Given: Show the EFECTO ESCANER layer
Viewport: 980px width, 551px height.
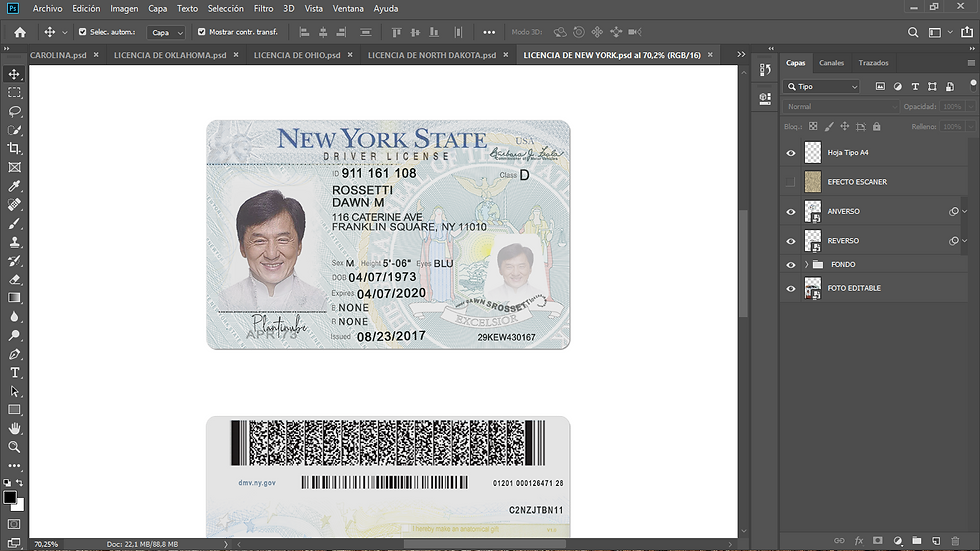Looking at the screenshot, I should [791, 182].
